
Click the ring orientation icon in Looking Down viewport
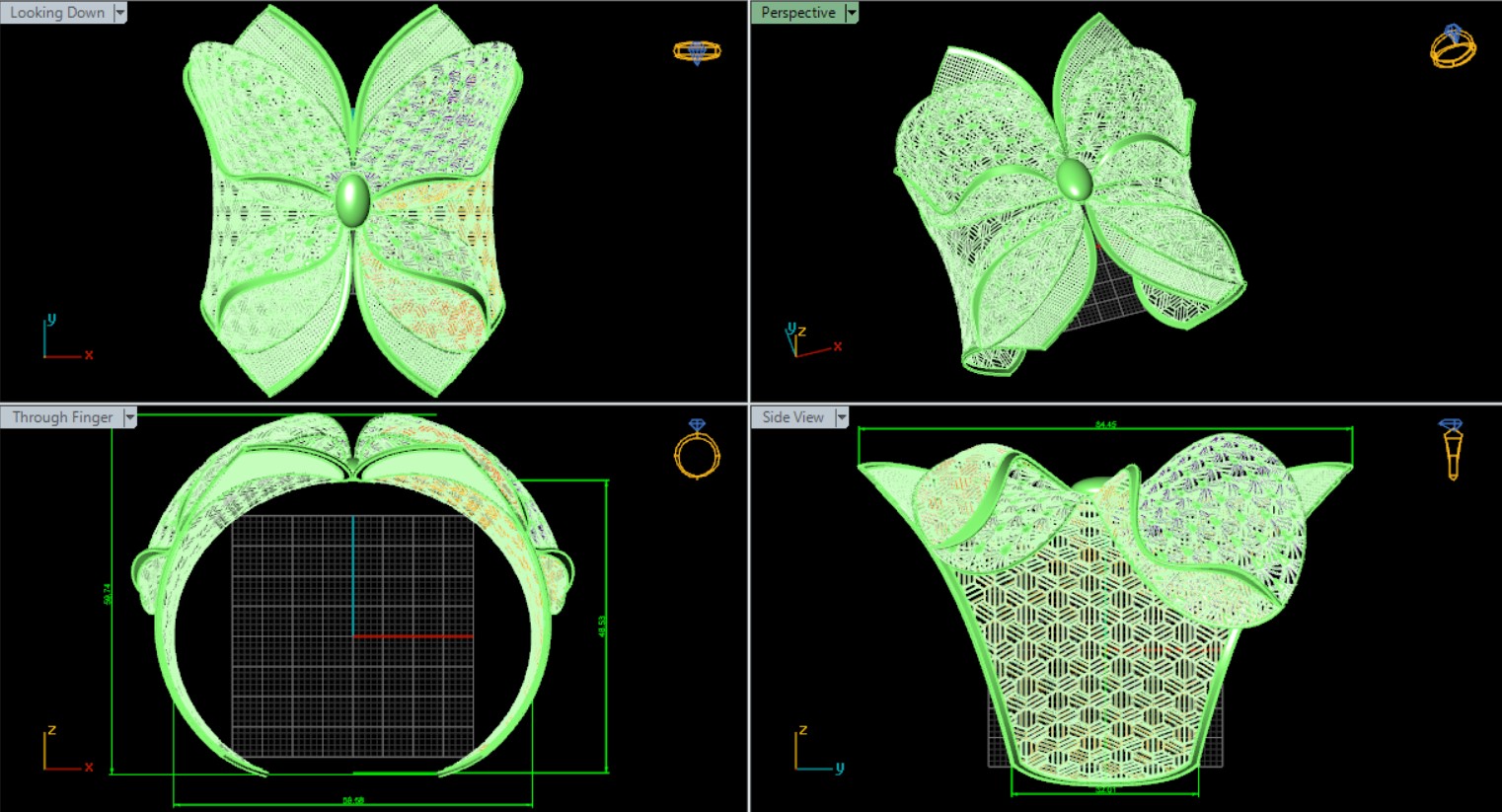click(697, 51)
